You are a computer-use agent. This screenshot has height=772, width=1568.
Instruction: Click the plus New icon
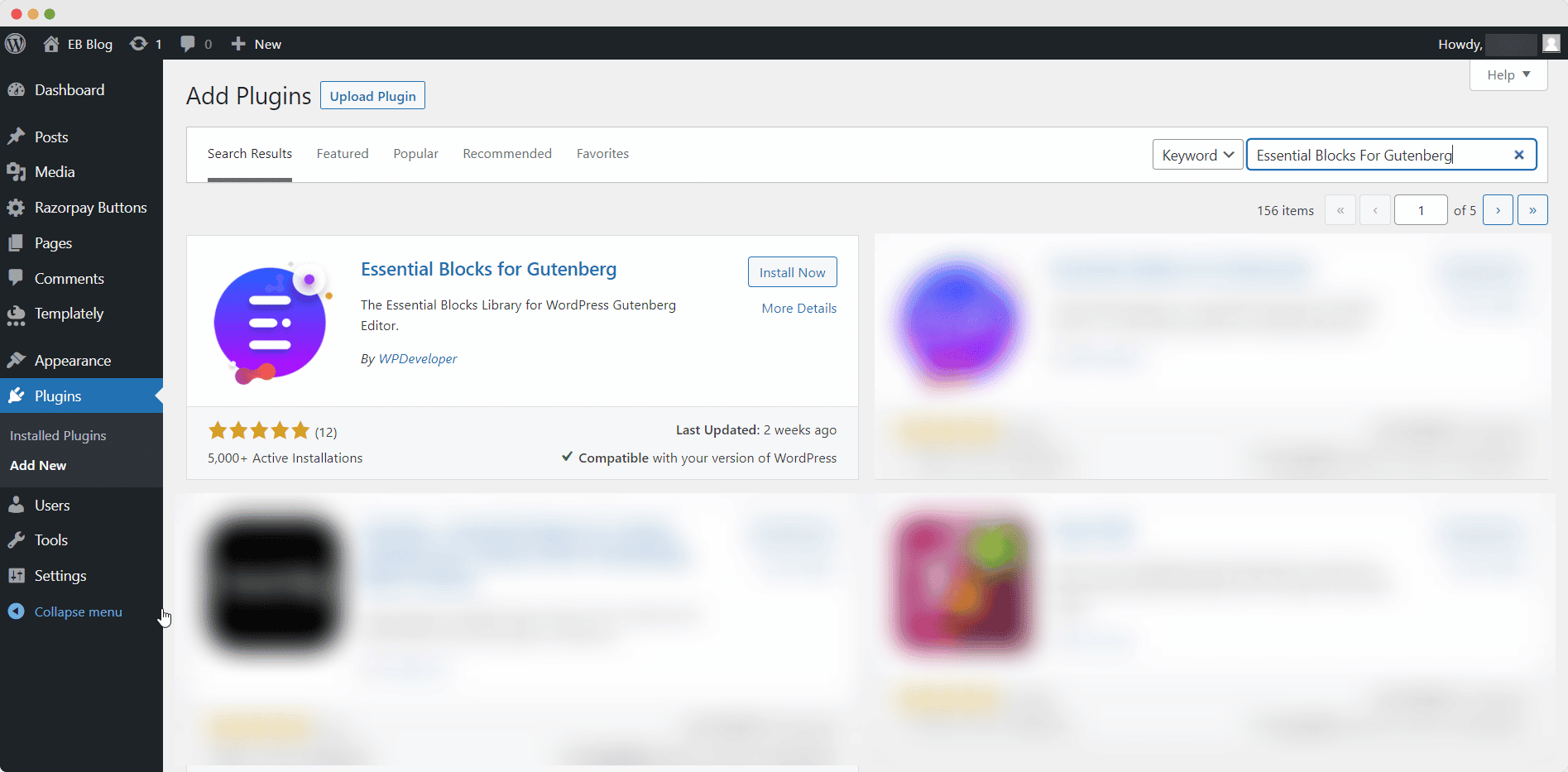click(238, 44)
